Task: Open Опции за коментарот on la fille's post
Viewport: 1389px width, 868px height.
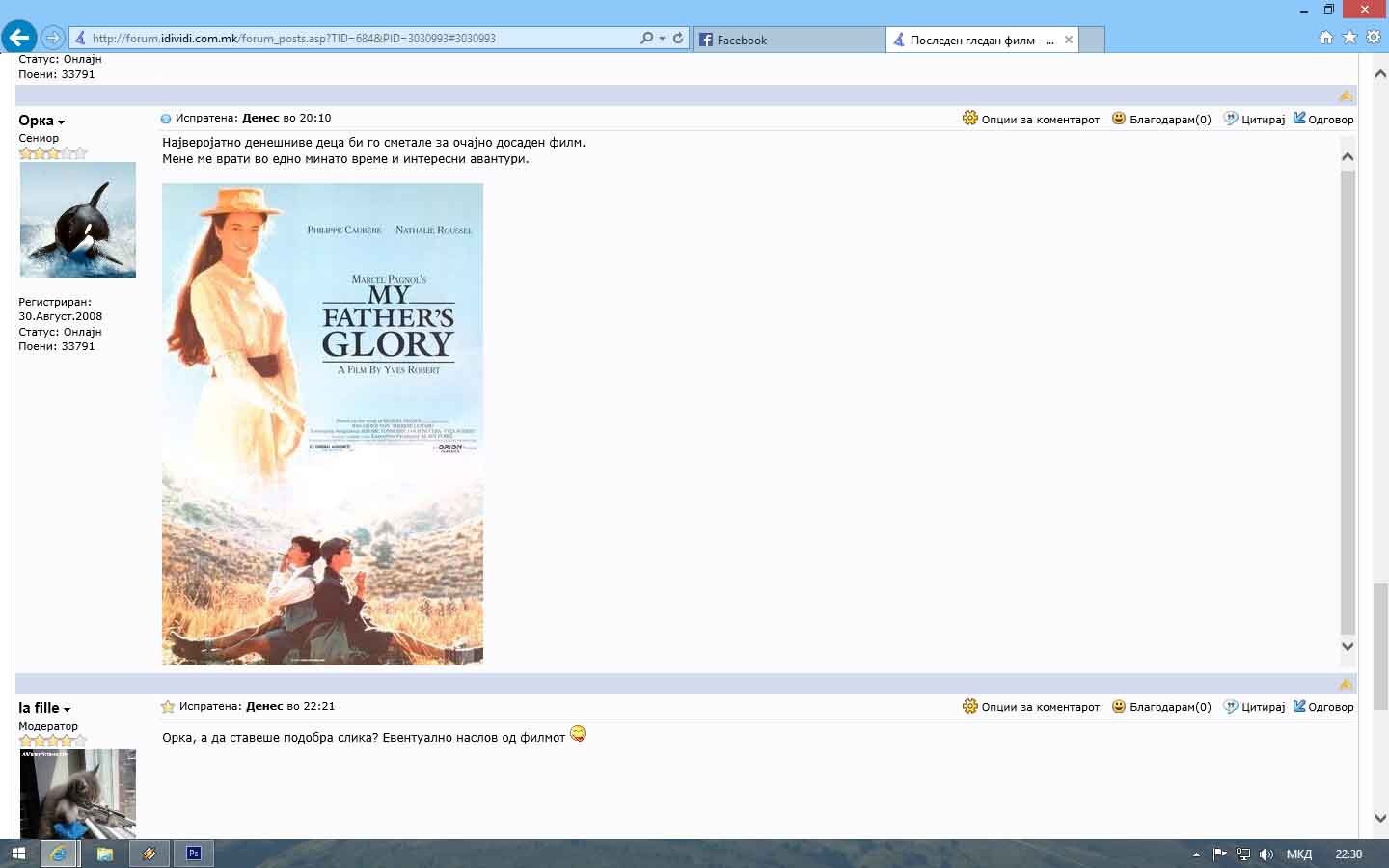Action: [1040, 707]
